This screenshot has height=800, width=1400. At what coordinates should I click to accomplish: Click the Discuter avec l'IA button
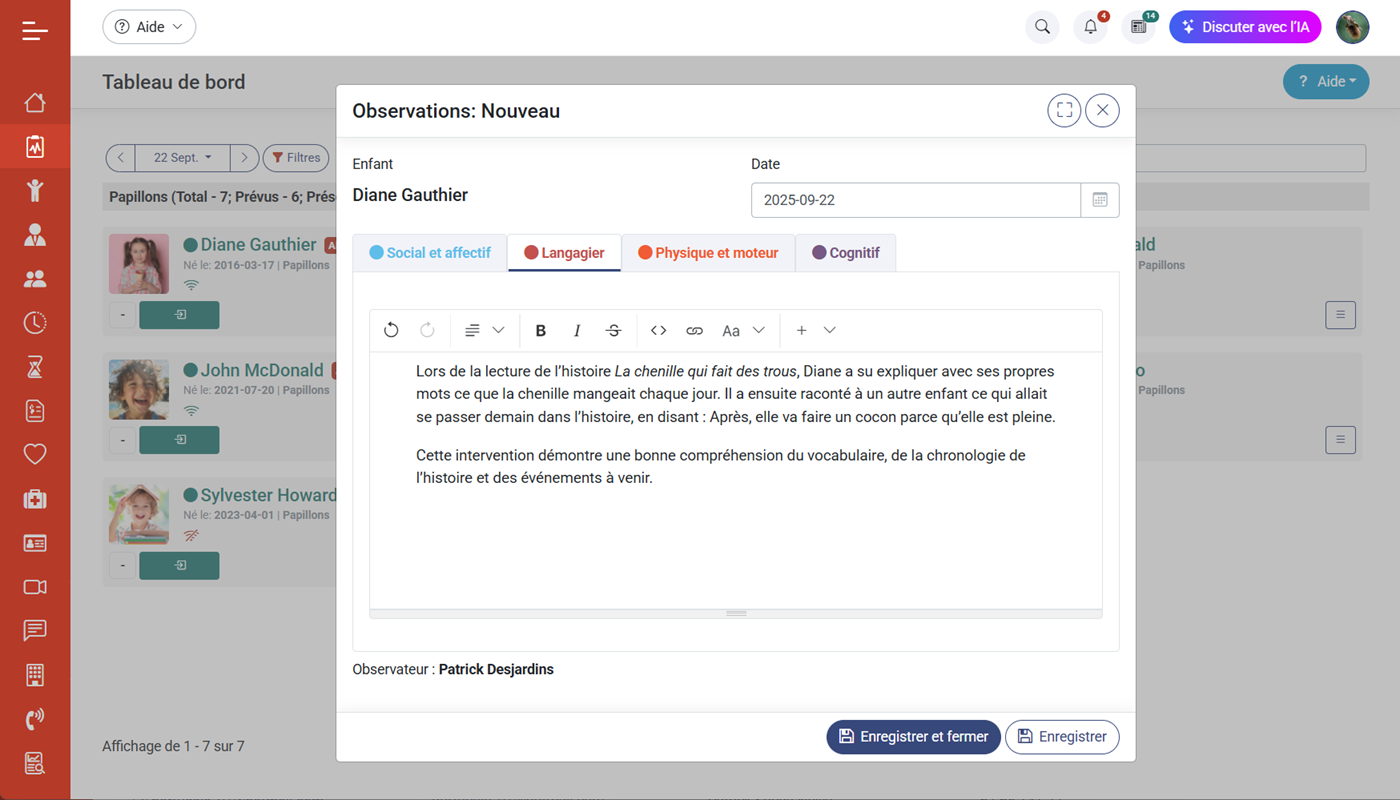click(1245, 27)
